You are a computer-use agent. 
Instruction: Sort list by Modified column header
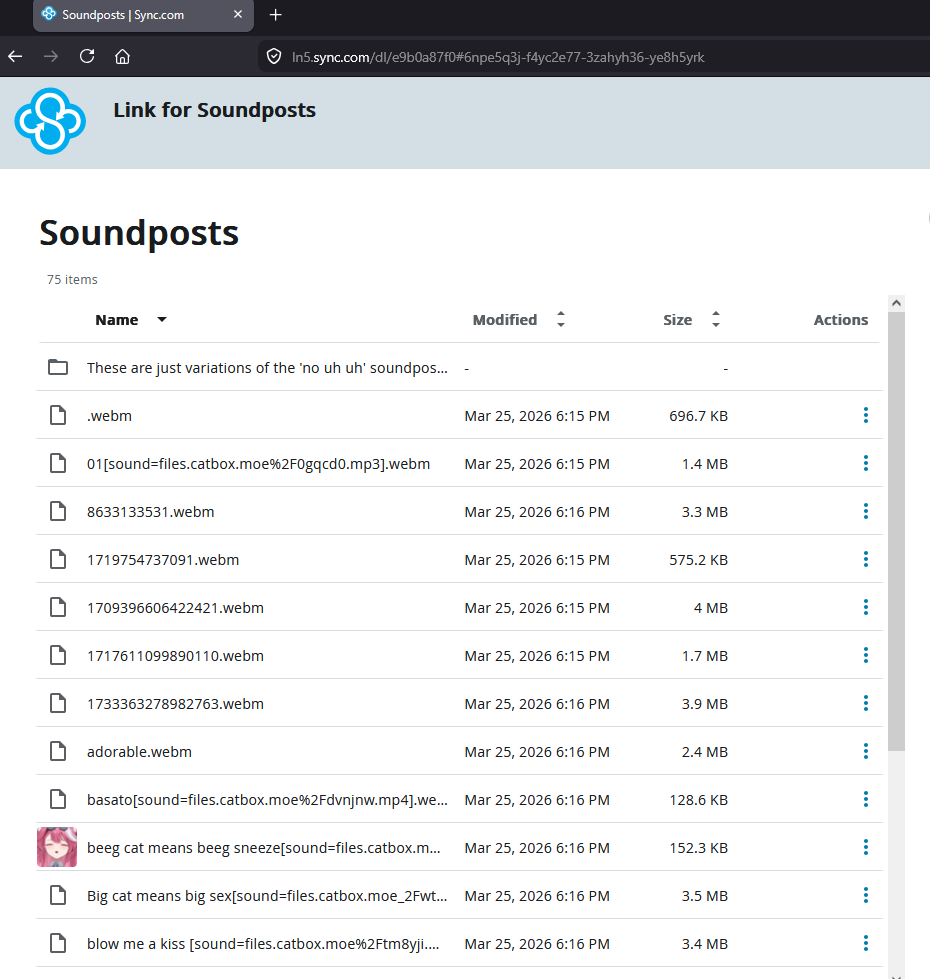504,320
